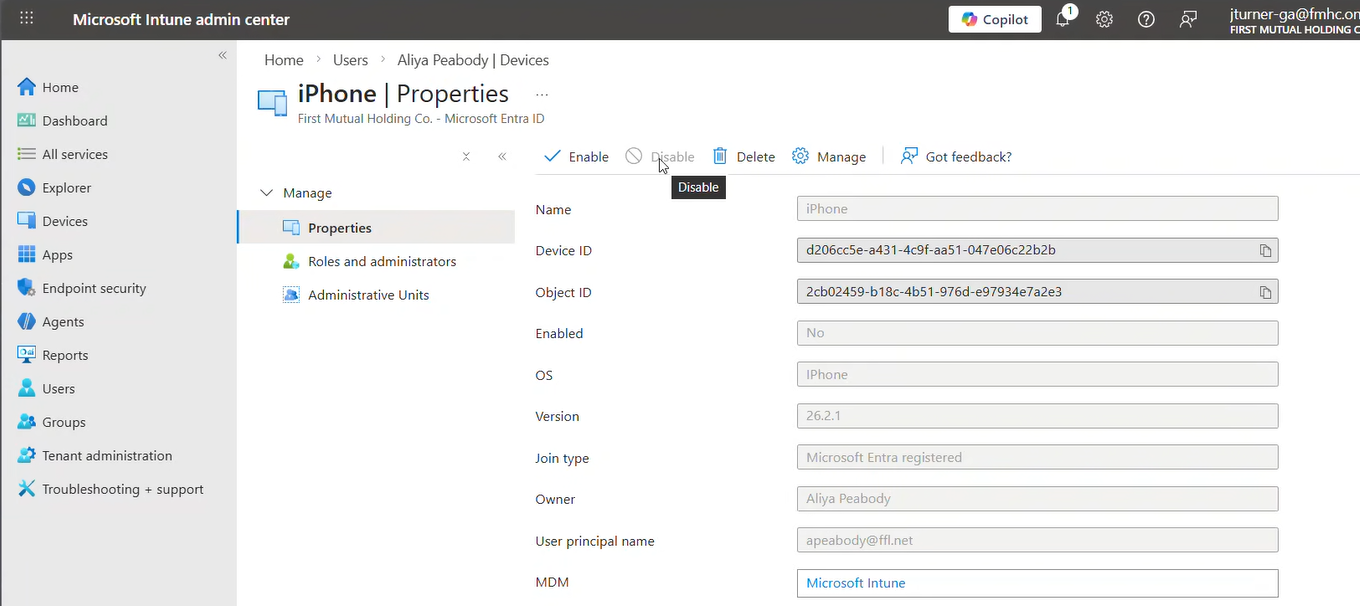Open the help question mark

click(x=1146, y=19)
